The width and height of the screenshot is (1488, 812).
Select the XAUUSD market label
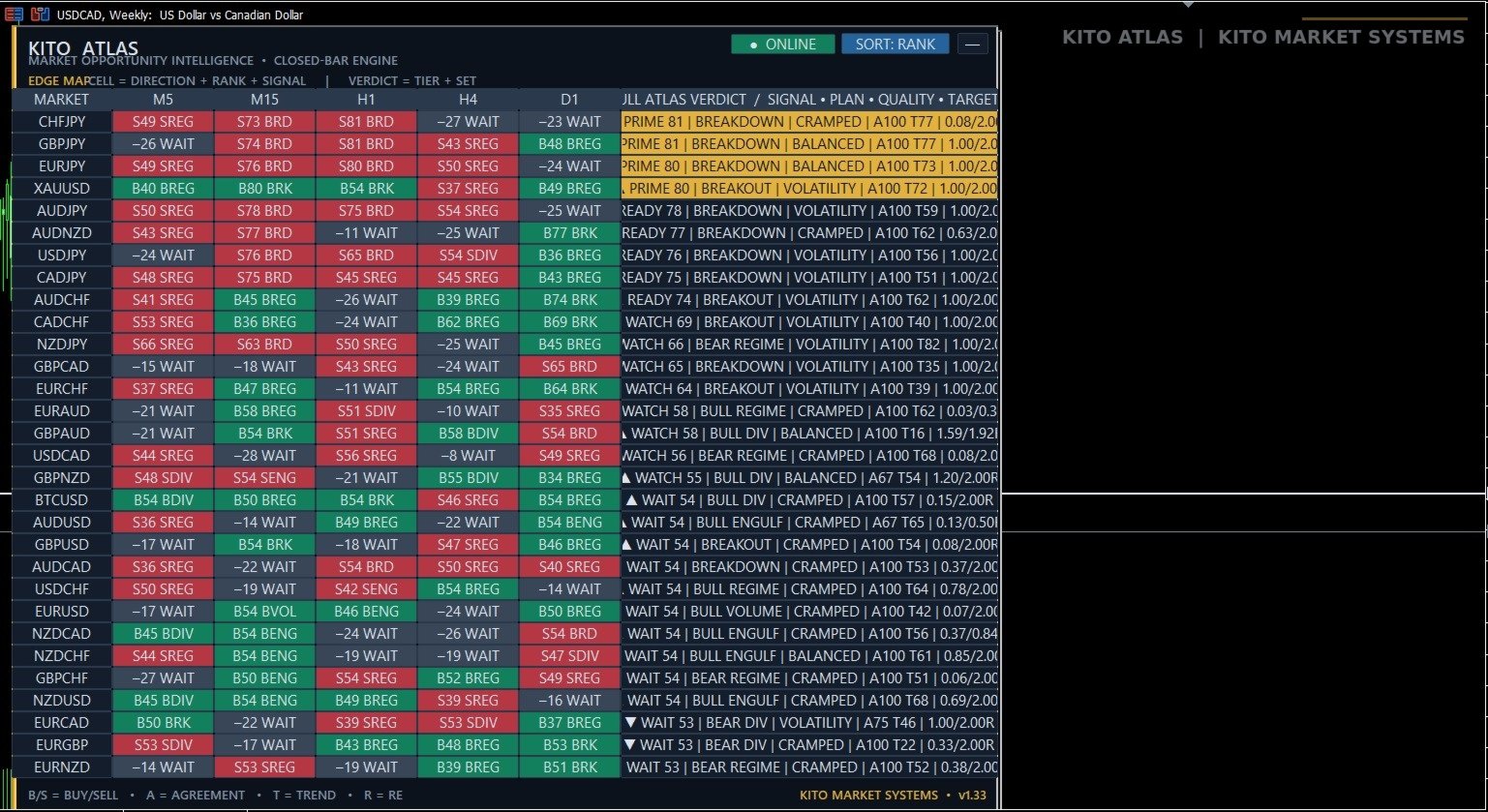61,189
